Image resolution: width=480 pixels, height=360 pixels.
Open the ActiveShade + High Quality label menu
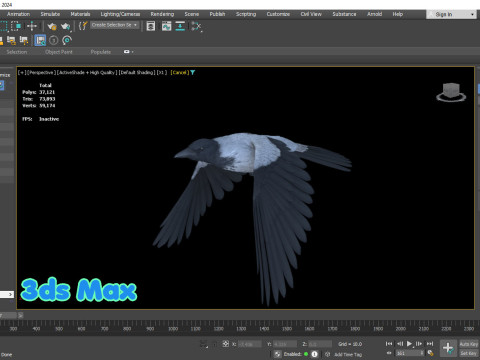click(87, 72)
